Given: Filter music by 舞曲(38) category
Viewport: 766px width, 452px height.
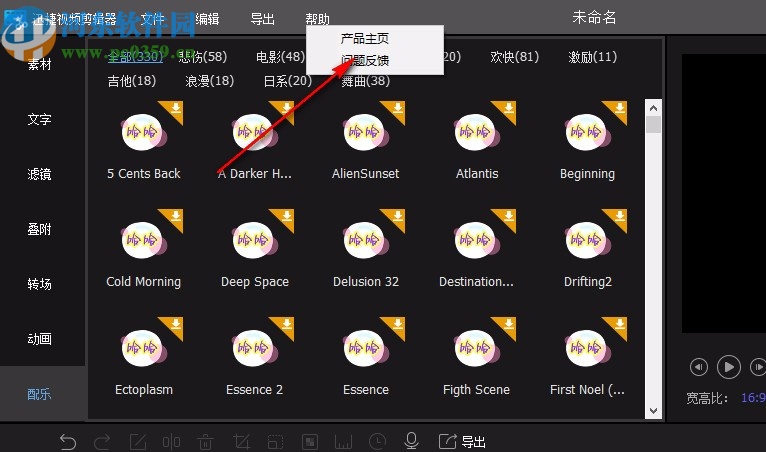Looking at the screenshot, I should (365, 82).
